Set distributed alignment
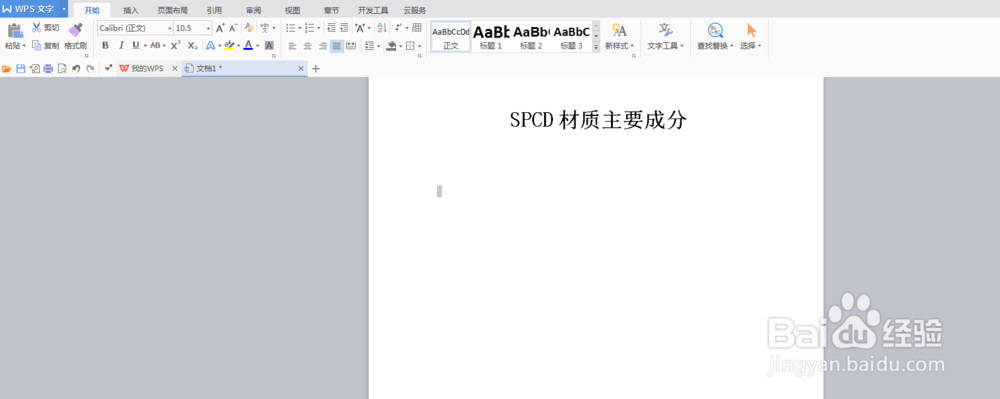The image size is (1000, 399). (351, 46)
